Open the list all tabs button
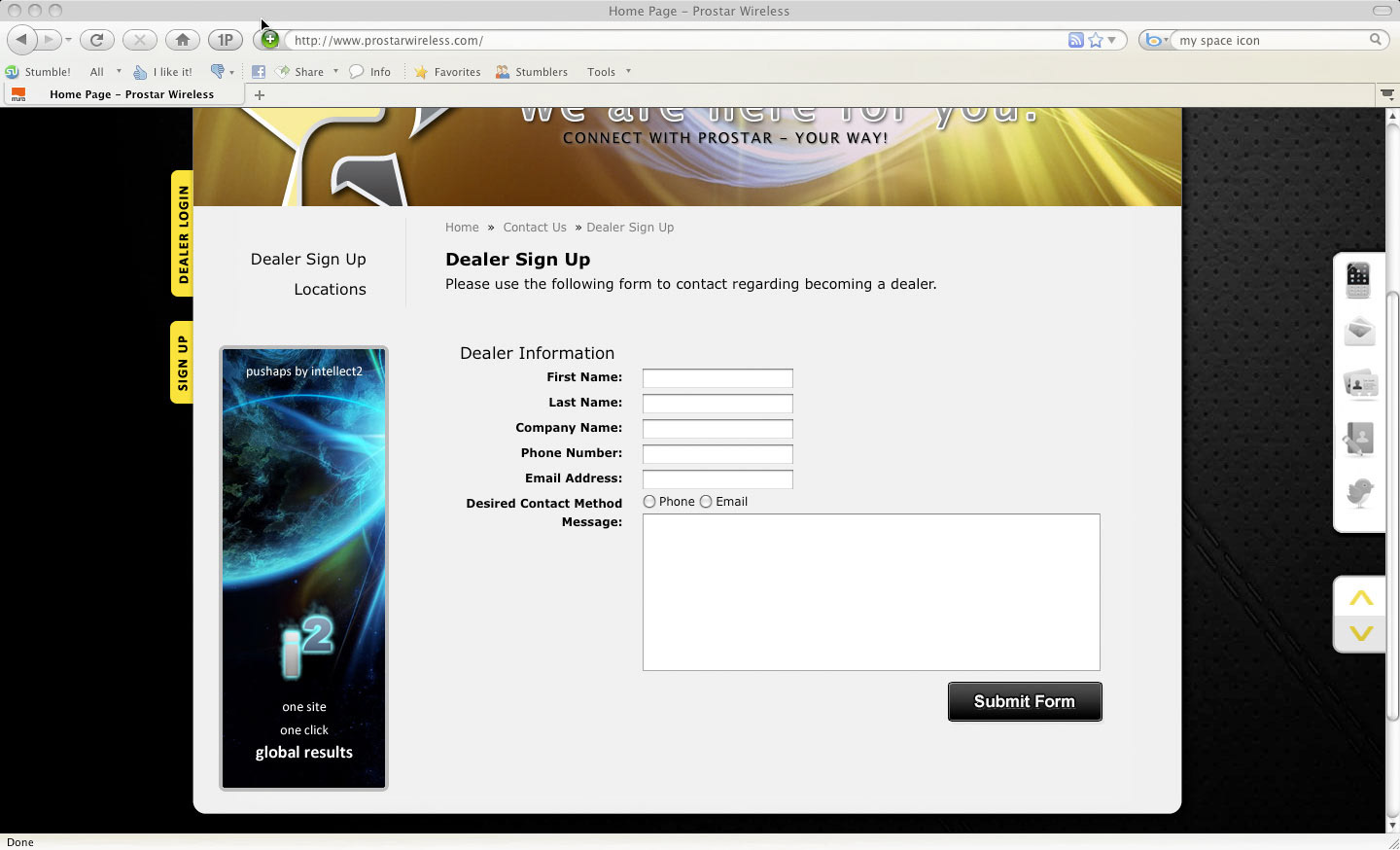Viewport: 1400px width, 850px height. [x=1387, y=95]
